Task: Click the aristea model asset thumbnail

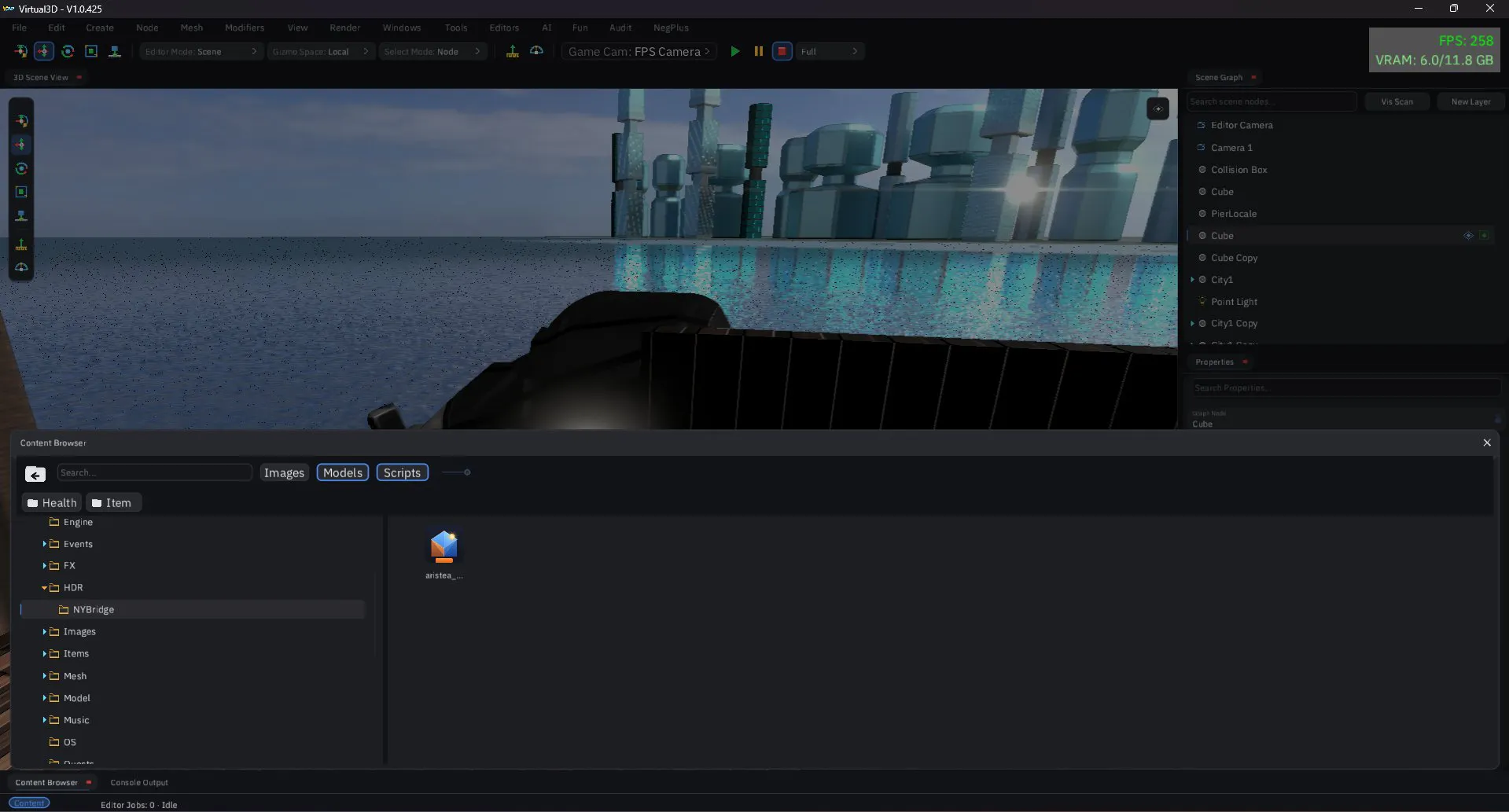Action: coord(444,547)
